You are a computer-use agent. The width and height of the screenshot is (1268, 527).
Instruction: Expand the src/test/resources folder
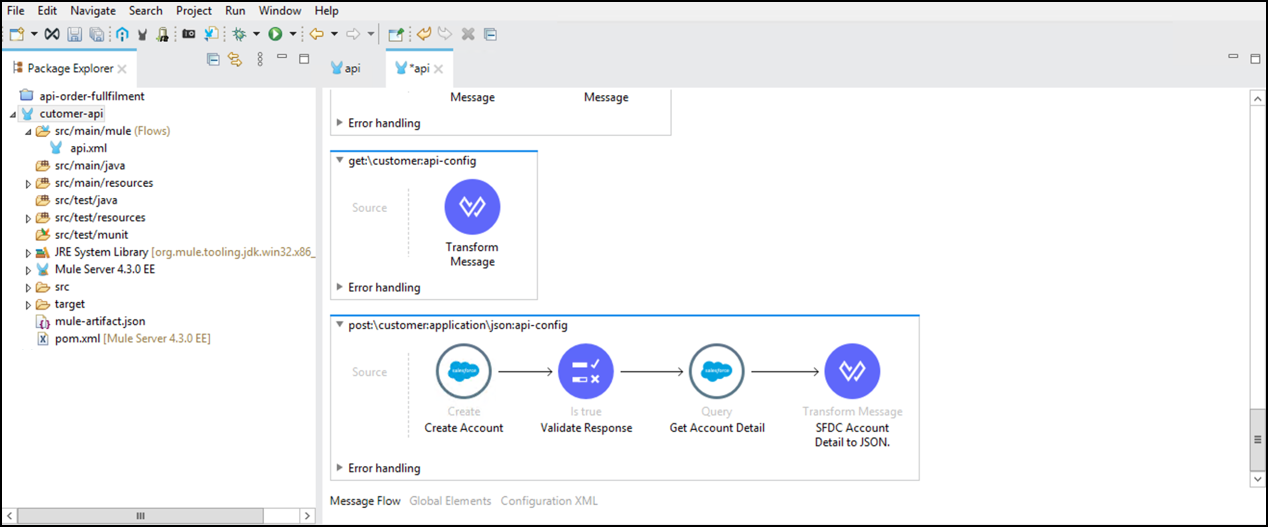coord(28,217)
